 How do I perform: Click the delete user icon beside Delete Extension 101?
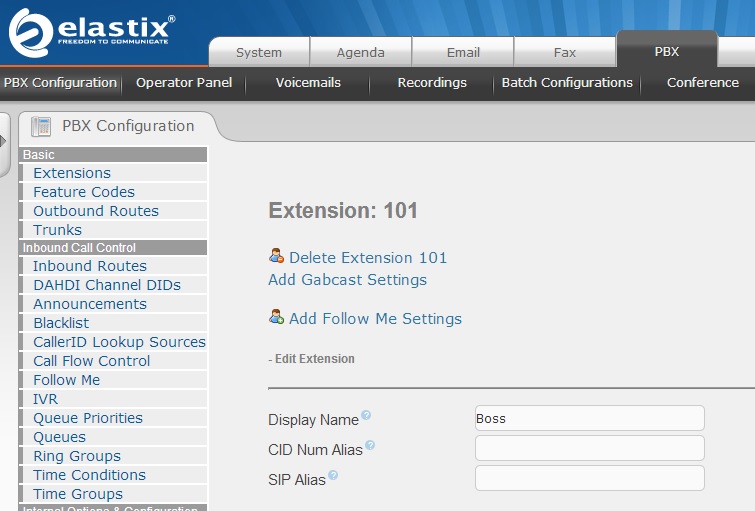[x=276, y=257]
